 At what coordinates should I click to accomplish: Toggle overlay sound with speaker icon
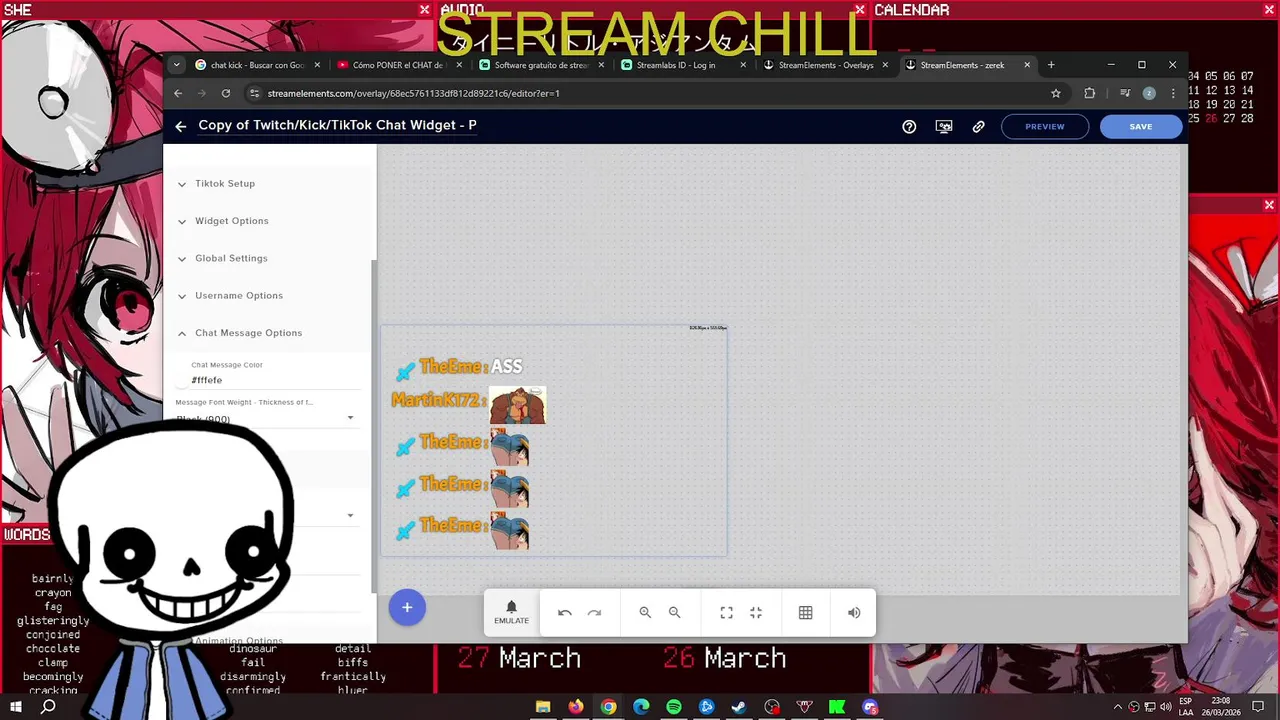click(854, 613)
